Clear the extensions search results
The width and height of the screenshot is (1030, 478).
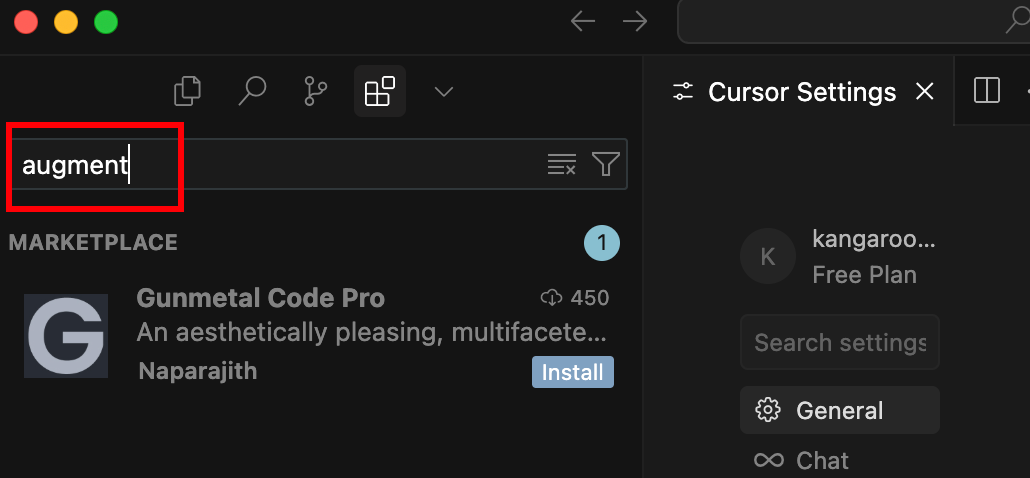click(x=562, y=164)
